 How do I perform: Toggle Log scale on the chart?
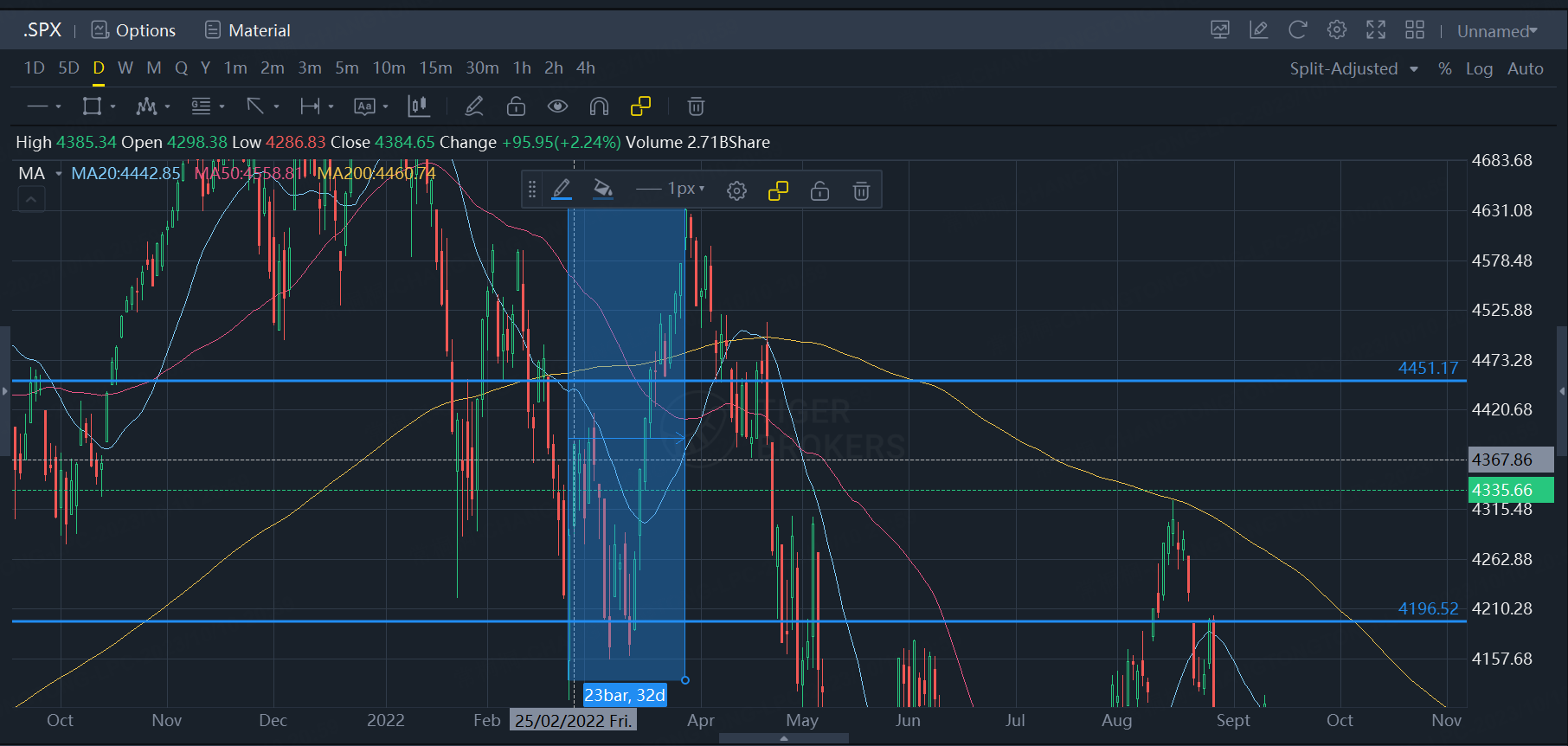1479,69
